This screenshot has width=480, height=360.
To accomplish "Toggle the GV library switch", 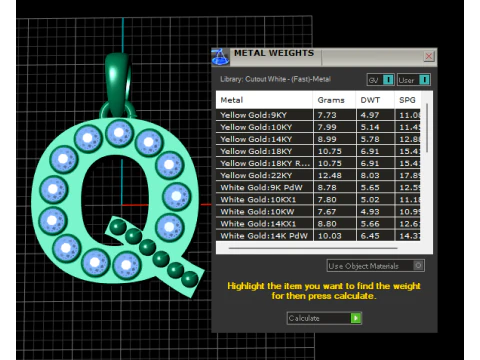I will (388, 80).
